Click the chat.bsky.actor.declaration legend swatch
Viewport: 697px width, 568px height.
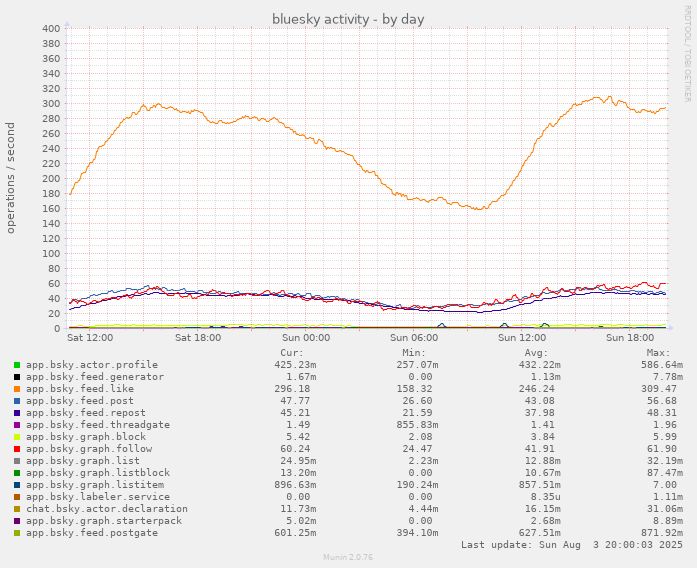17,509
